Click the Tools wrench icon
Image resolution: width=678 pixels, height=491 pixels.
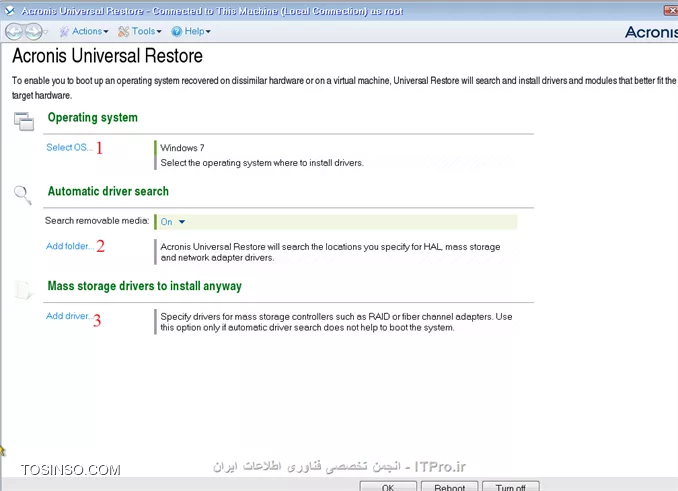point(124,32)
